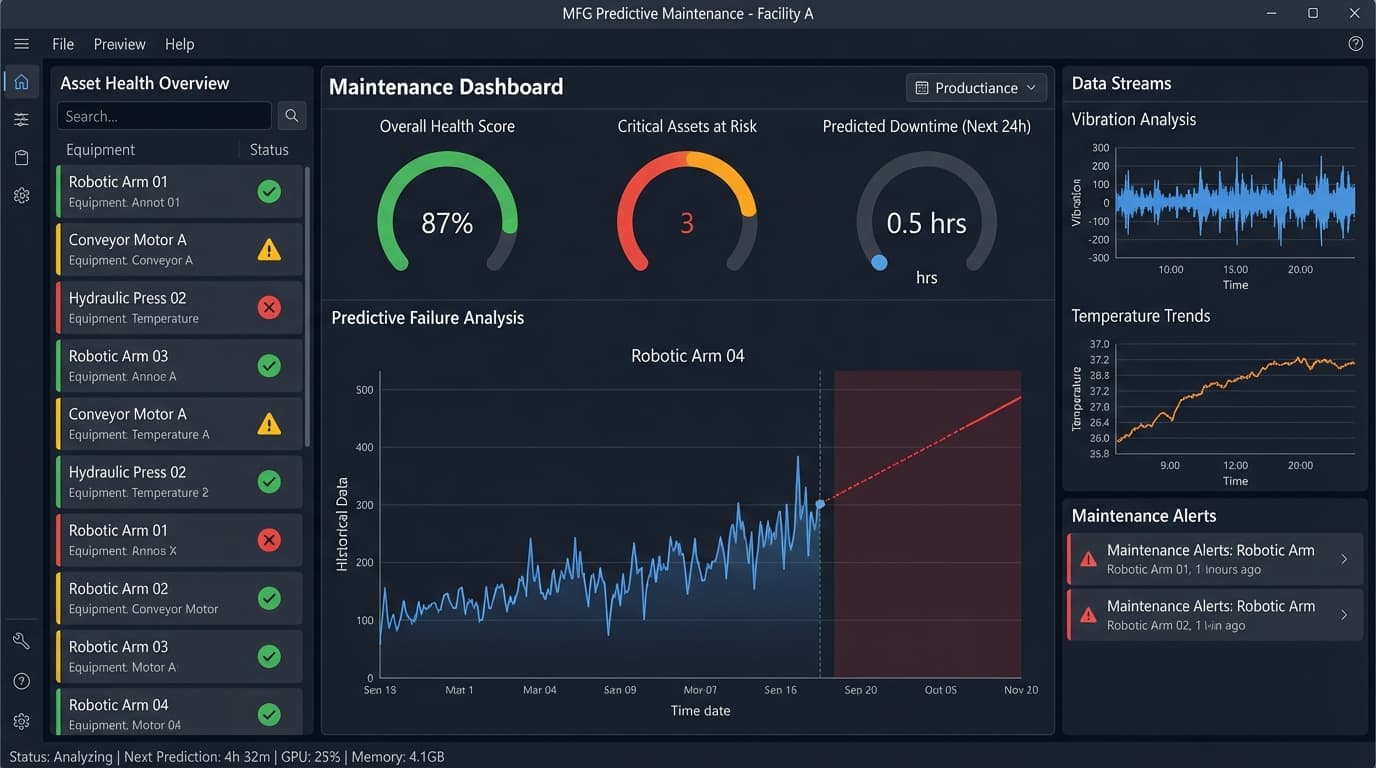Click the Maintenance Dashboard heading
Viewport: 1376px width, 768px height.
[x=446, y=87]
